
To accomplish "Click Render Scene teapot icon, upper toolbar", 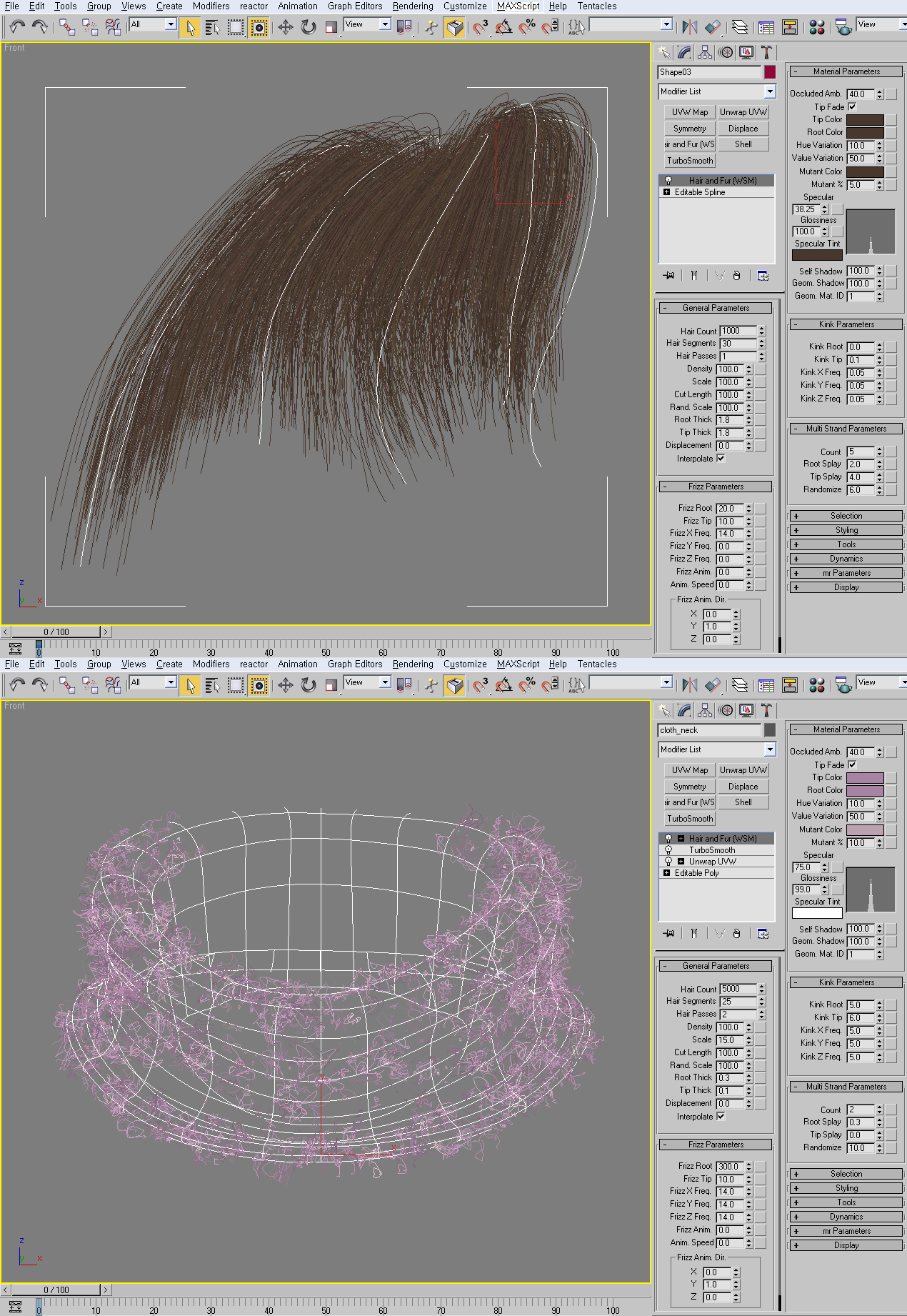I will [x=843, y=27].
